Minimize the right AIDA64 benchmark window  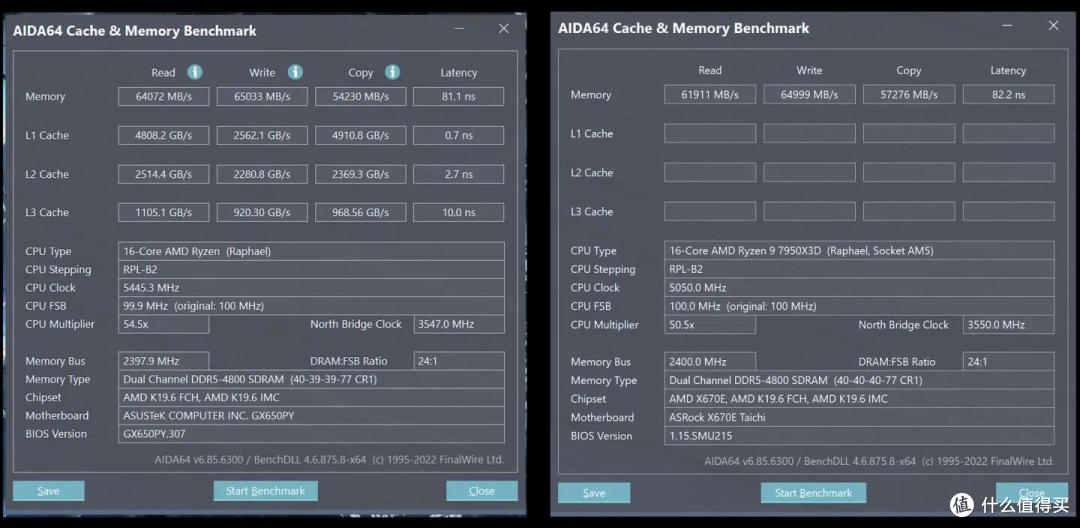coord(1008,26)
